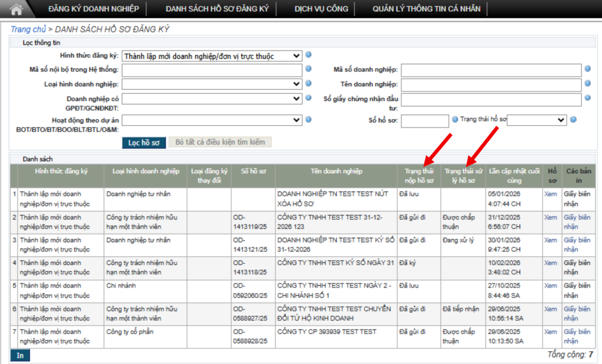This screenshot has height=364, width=602.
Task: Focus Số giấy chứng nhận đầu tư input
Action: (x=491, y=100)
